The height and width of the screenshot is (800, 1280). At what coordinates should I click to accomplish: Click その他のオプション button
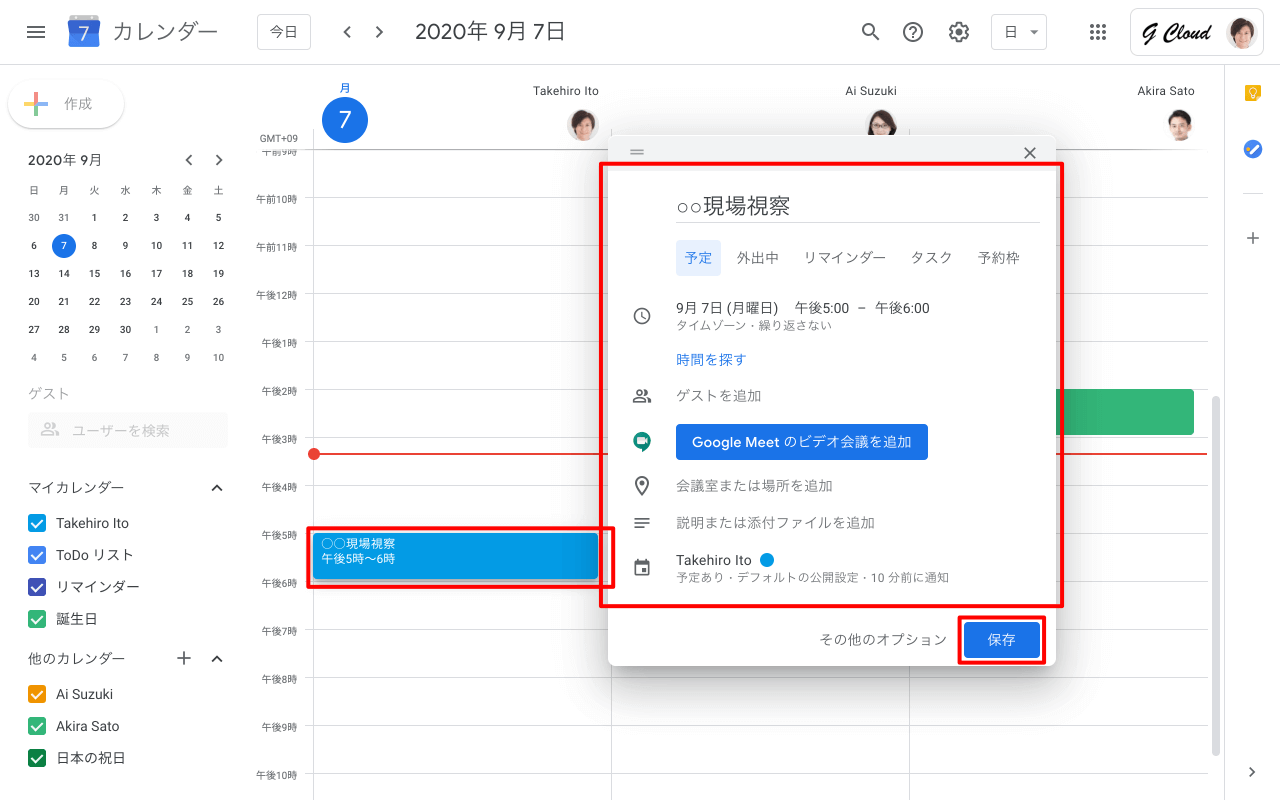pyautogui.click(x=883, y=640)
